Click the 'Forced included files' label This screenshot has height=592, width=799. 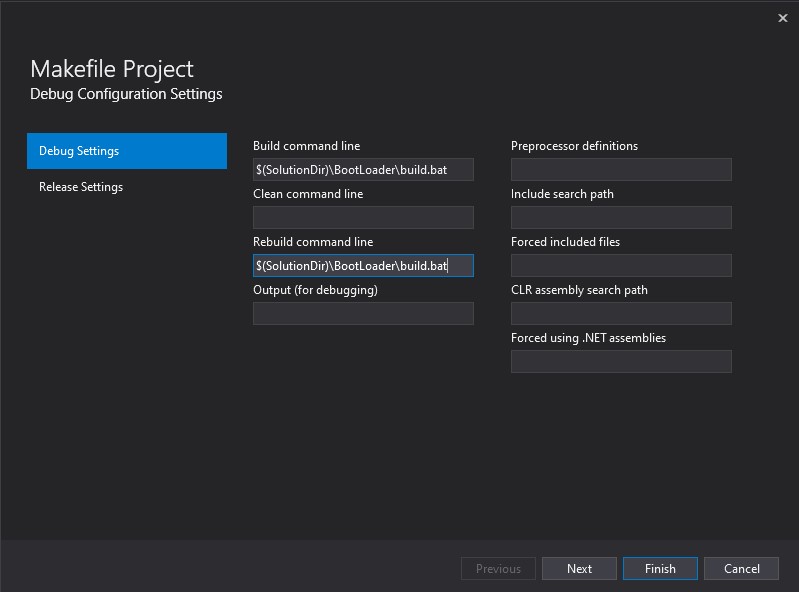566,241
